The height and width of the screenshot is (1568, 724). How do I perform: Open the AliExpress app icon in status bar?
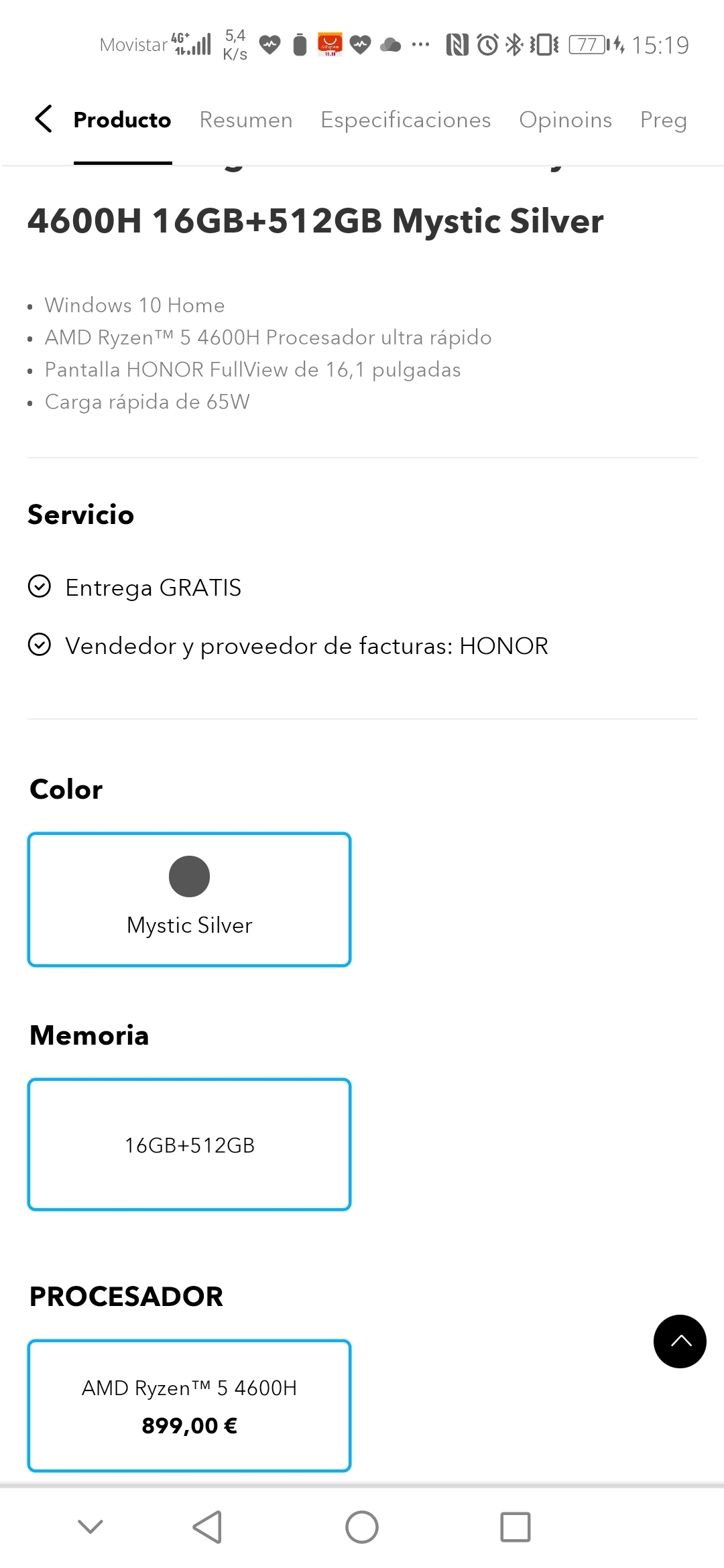tap(328, 44)
